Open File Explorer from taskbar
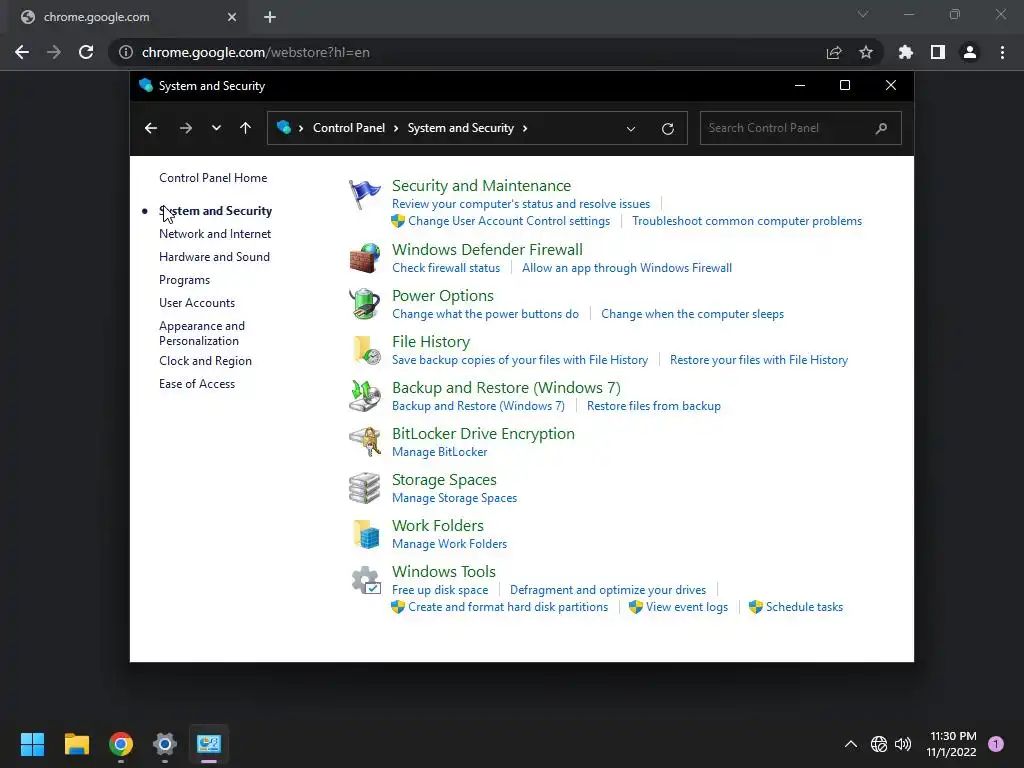The height and width of the screenshot is (768, 1024). tap(76, 744)
